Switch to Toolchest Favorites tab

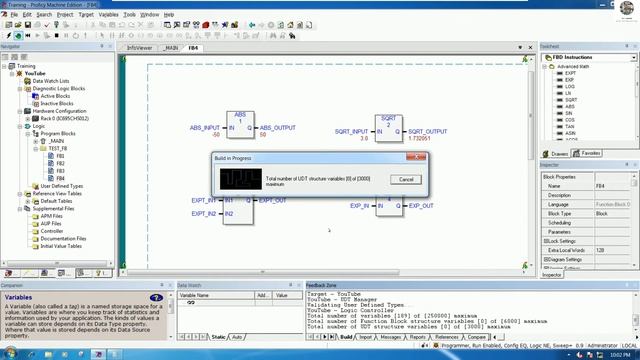click(587, 153)
